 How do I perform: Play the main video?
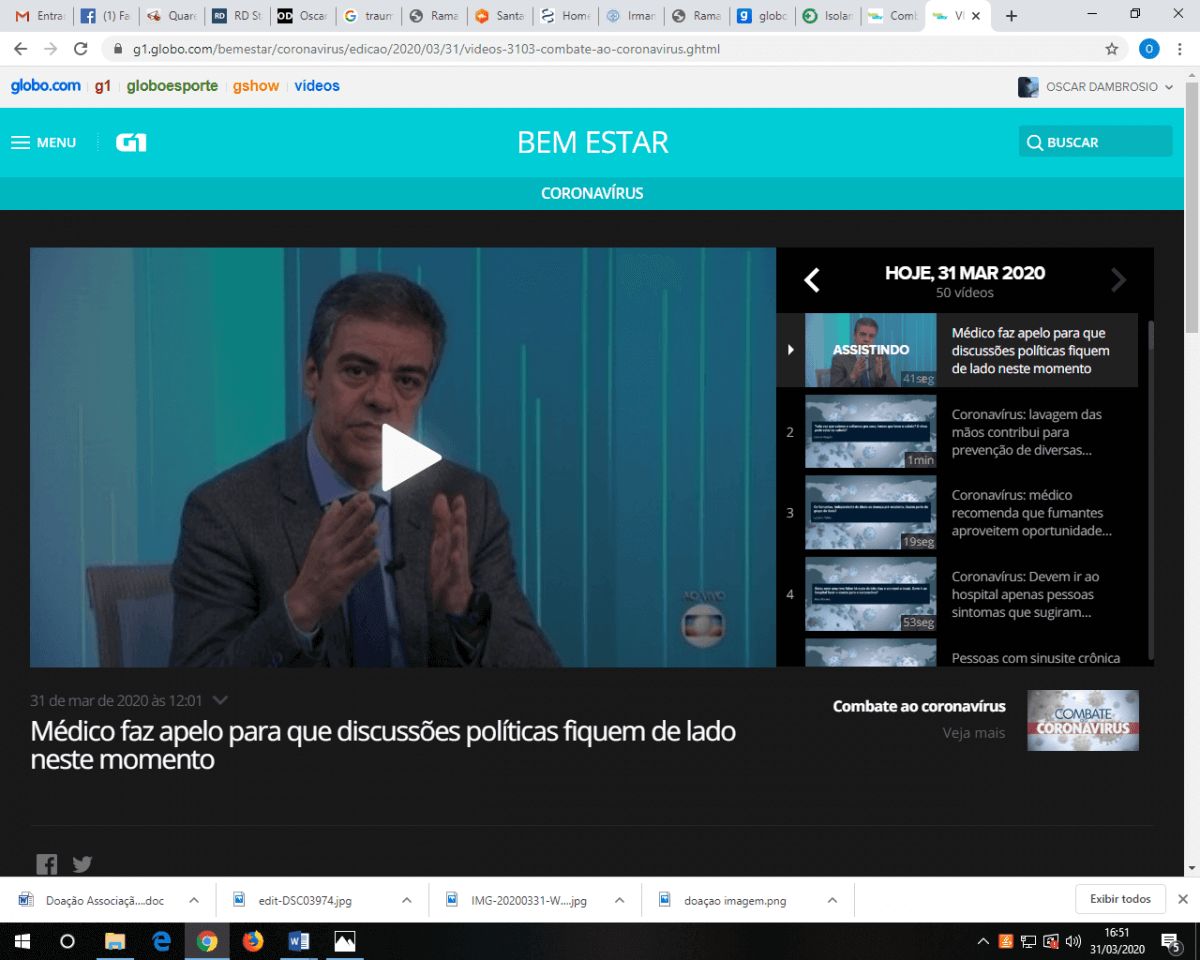(x=411, y=458)
